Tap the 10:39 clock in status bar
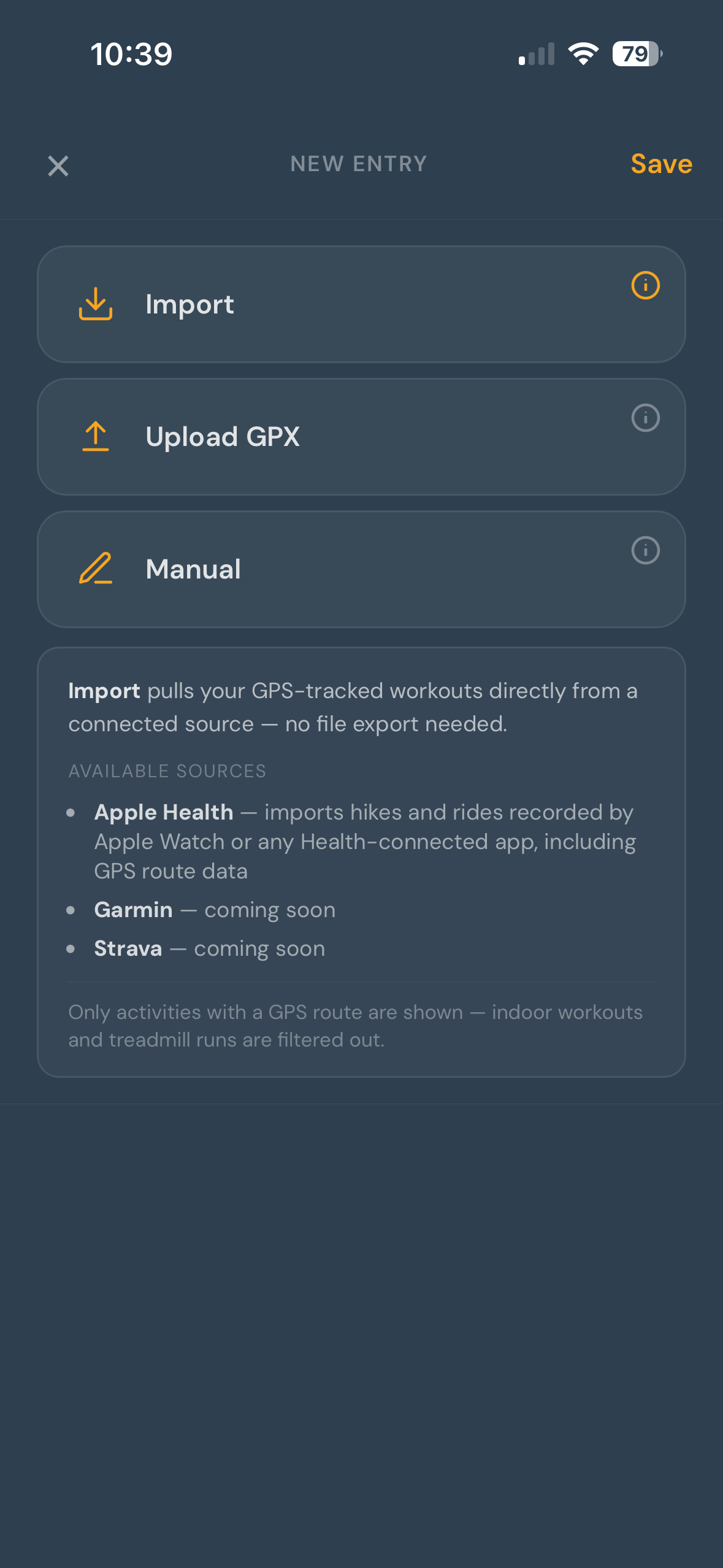Image resolution: width=723 pixels, height=1568 pixels. pos(131,54)
